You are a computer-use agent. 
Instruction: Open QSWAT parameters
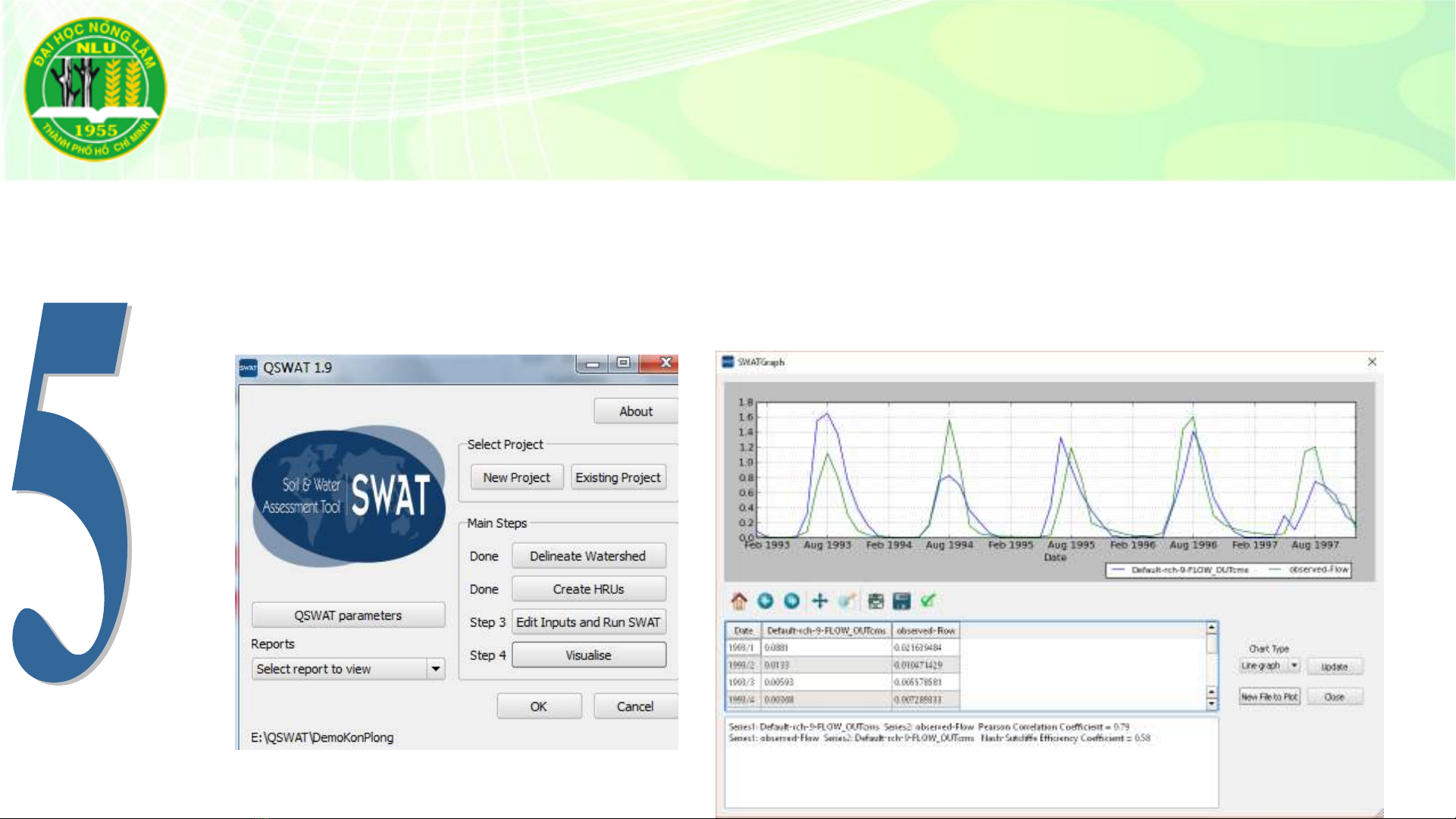pyautogui.click(x=348, y=615)
